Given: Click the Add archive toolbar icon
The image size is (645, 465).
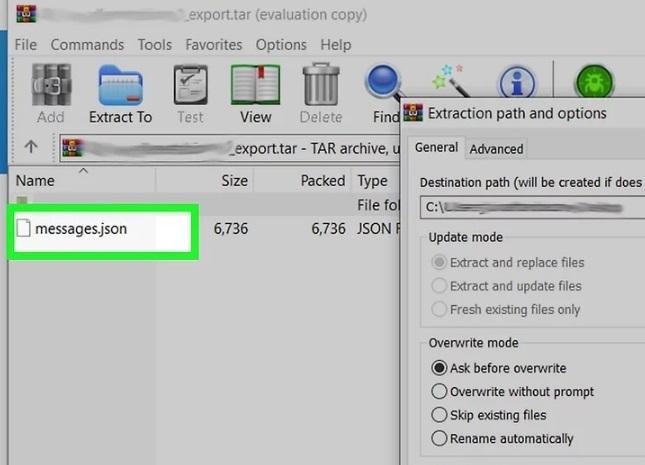Looking at the screenshot, I should pos(51,85).
